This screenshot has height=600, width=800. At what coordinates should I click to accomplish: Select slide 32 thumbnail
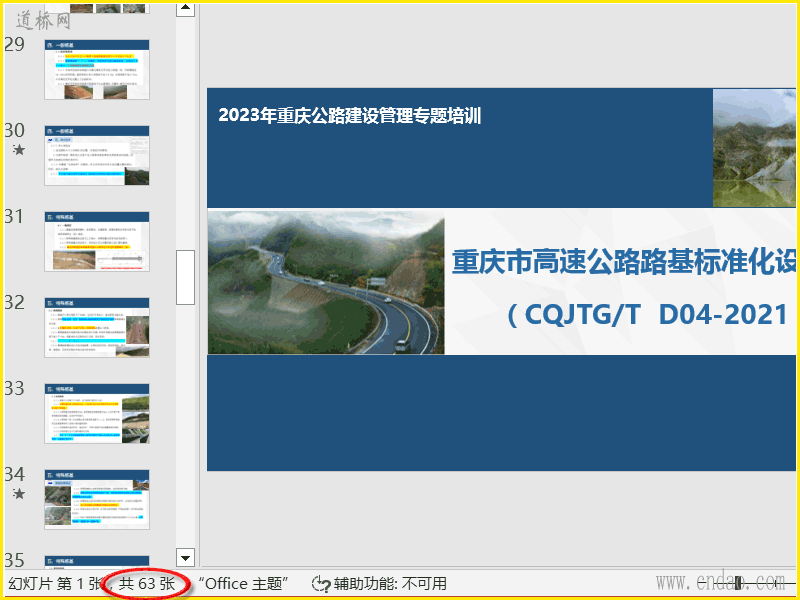coord(97,328)
